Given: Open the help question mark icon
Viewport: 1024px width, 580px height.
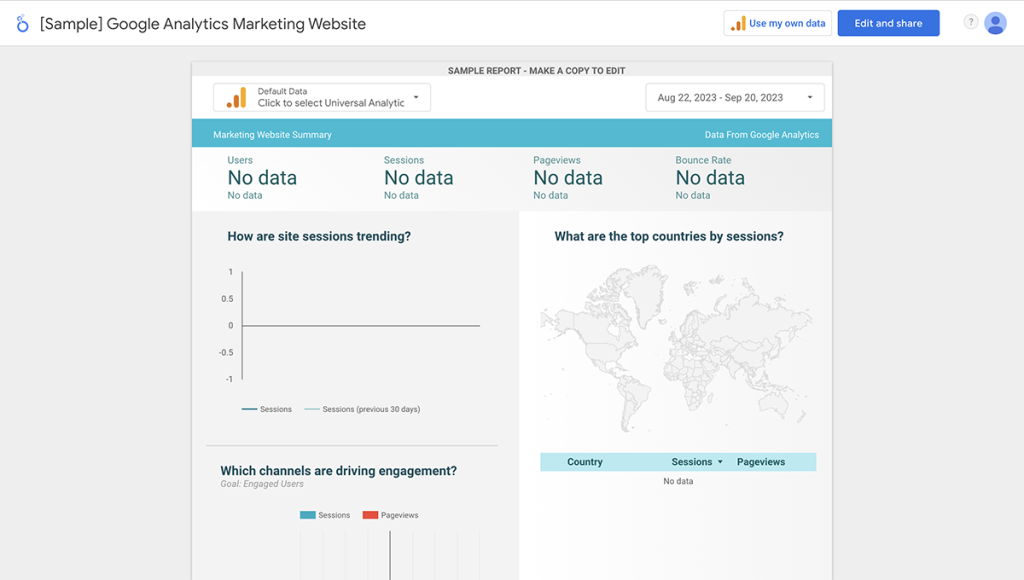Looking at the screenshot, I should pyautogui.click(x=970, y=22).
